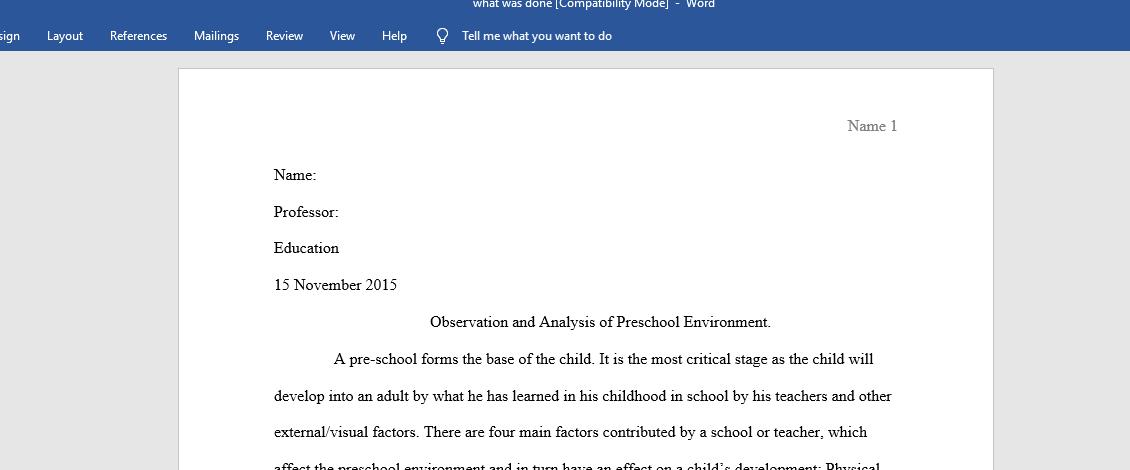Click the Tell me lightbulb icon
This screenshot has width=1130, height=470.
pyautogui.click(x=442, y=36)
